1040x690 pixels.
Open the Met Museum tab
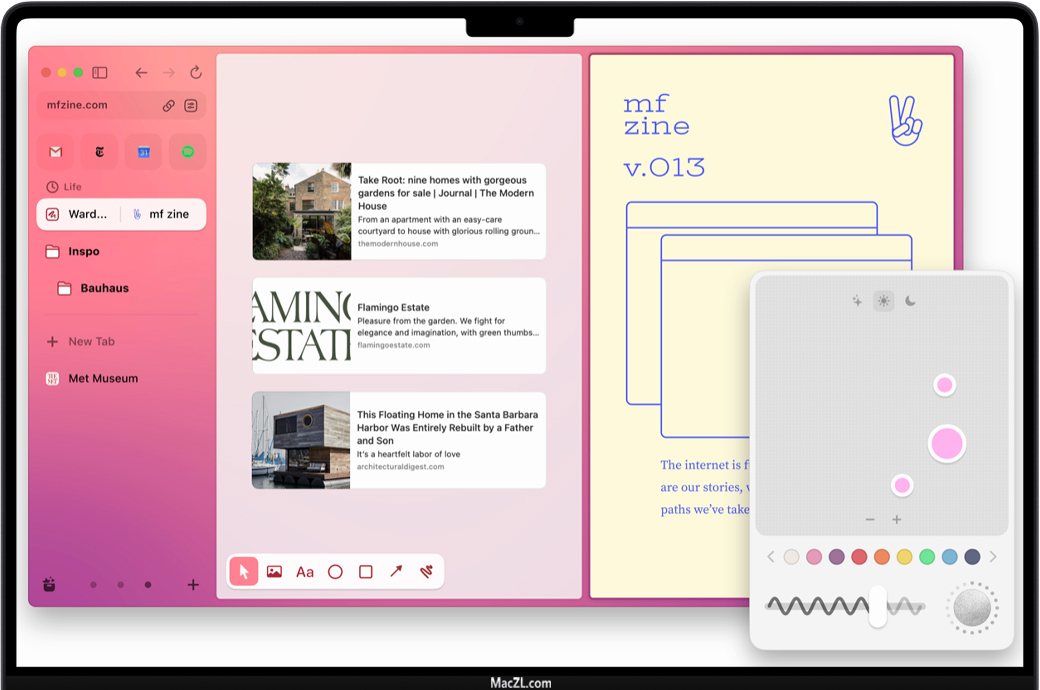click(102, 379)
